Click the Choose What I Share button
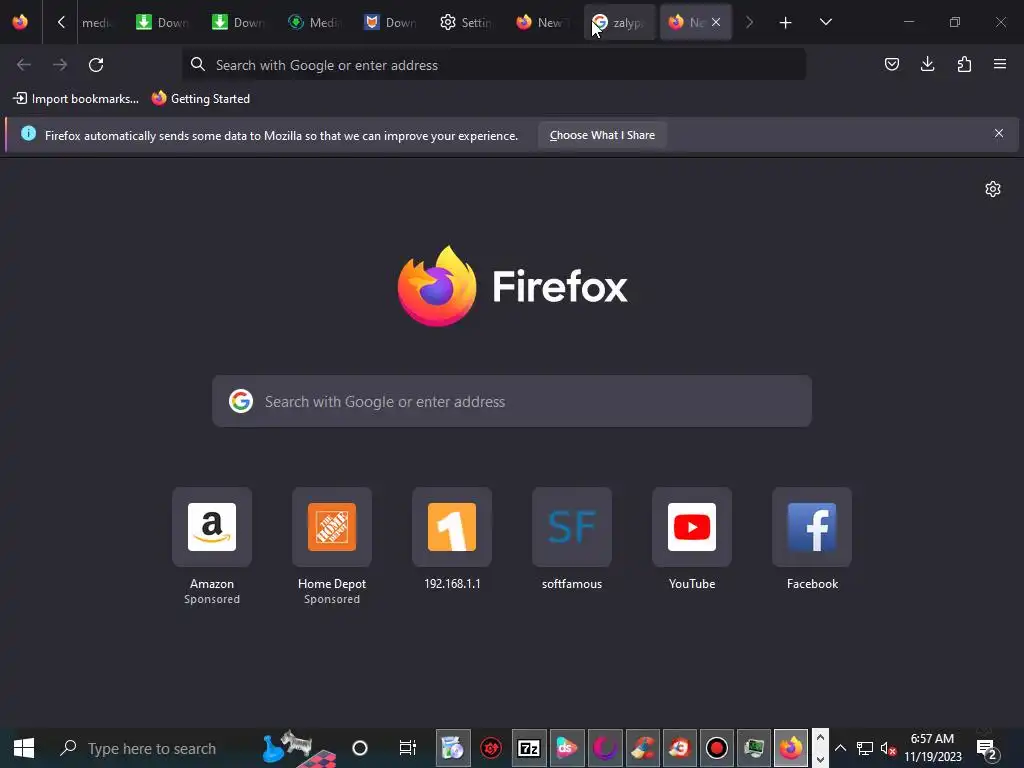The height and width of the screenshot is (768, 1024). (x=602, y=135)
